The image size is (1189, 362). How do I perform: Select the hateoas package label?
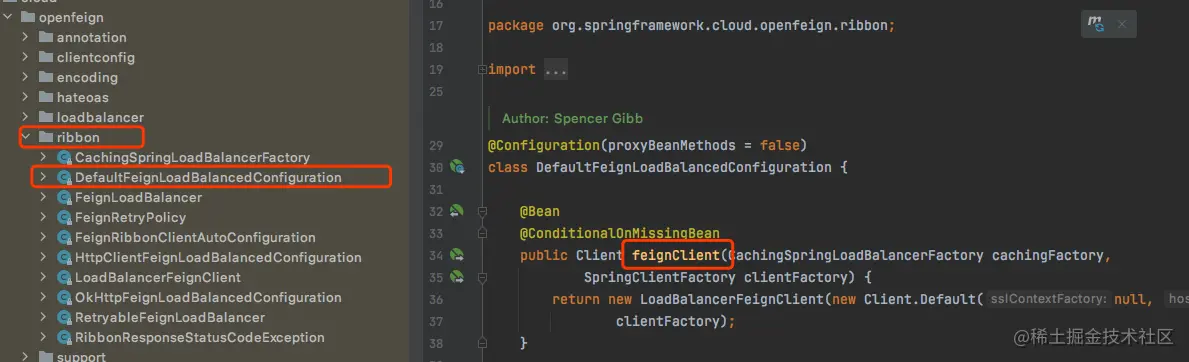pos(83,97)
